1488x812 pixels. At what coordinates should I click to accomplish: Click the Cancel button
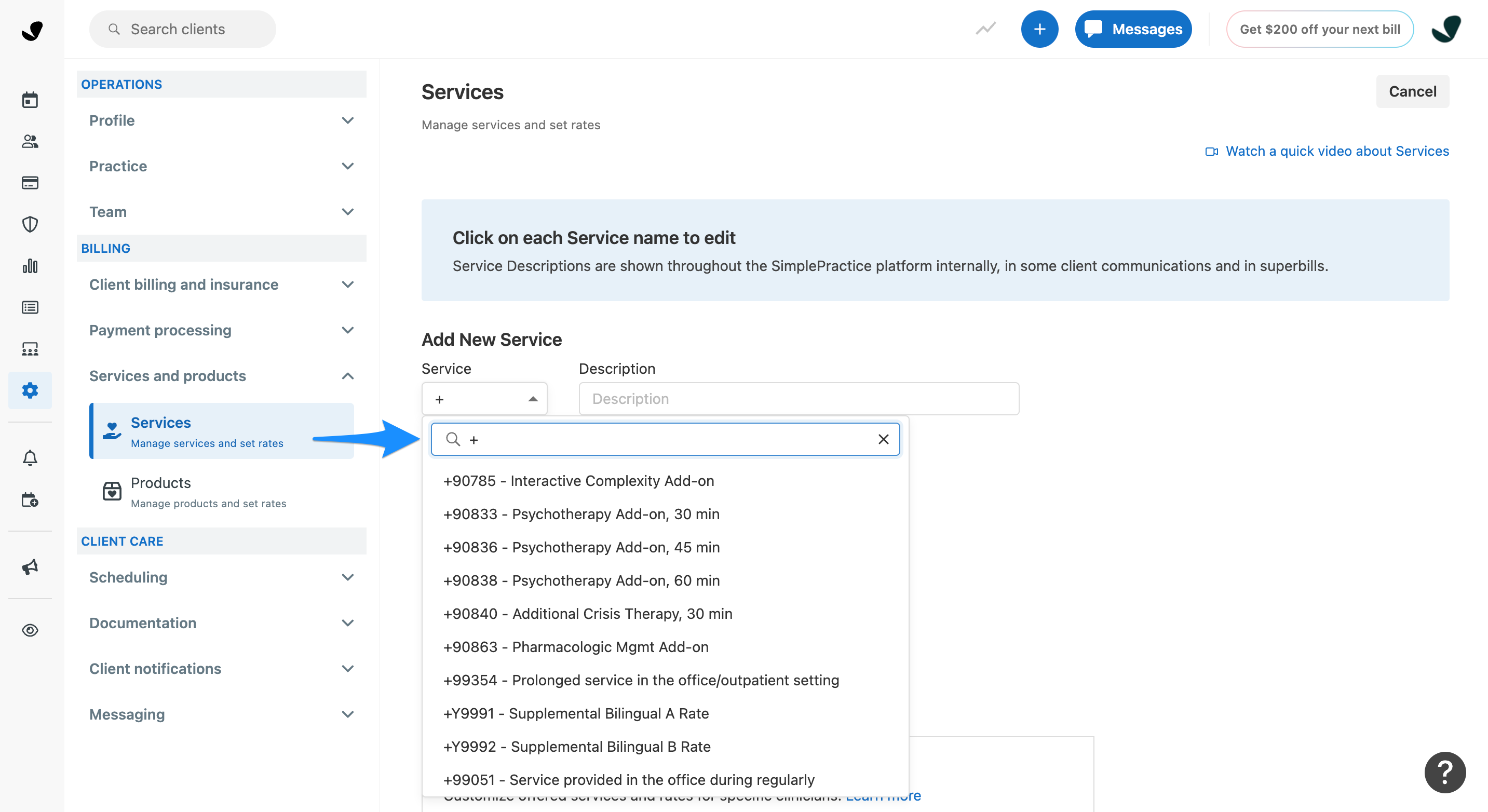(x=1412, y=91)
